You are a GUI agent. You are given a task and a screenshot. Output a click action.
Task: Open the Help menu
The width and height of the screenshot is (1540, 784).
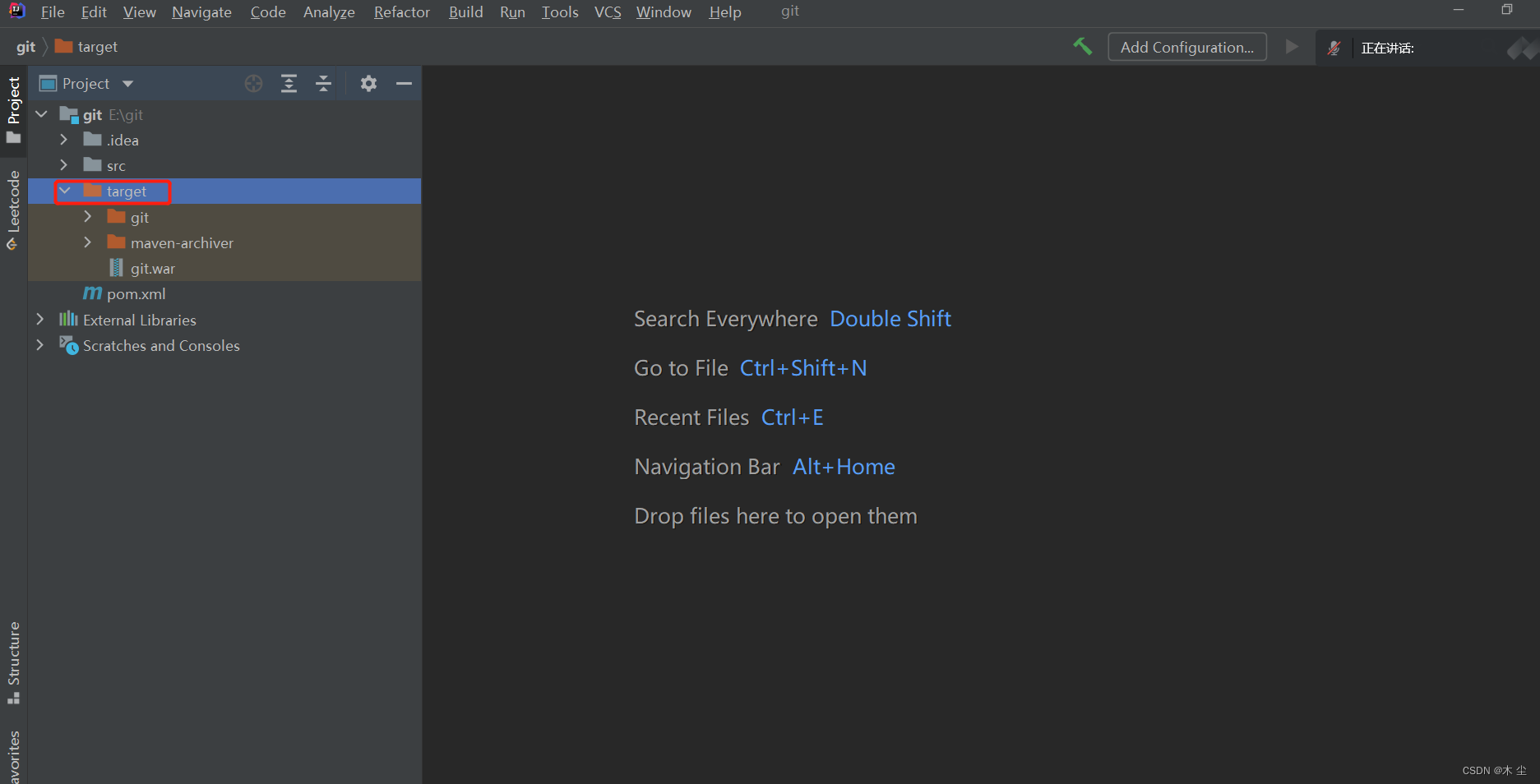(725, 12)
